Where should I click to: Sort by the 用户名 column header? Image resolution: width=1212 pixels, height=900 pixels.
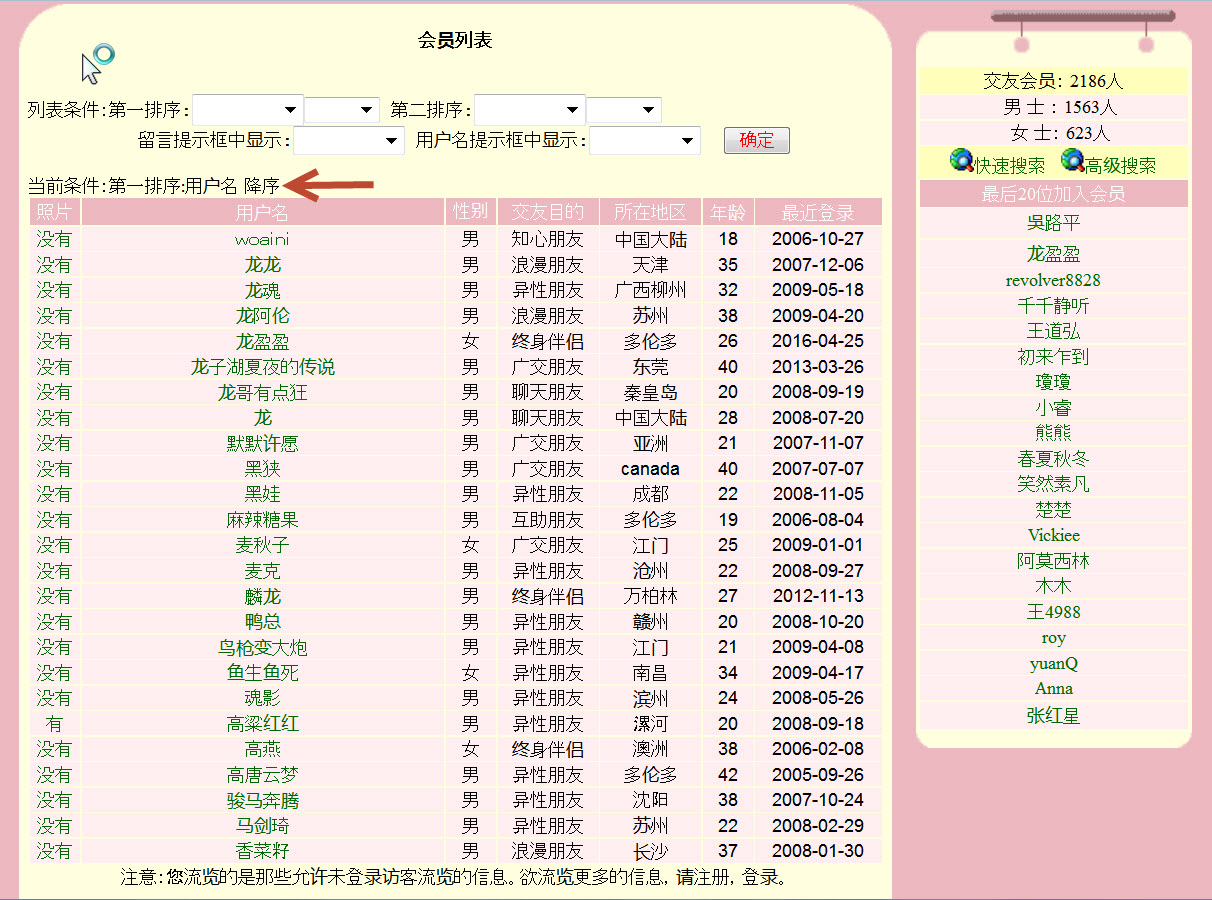(262, 212)
